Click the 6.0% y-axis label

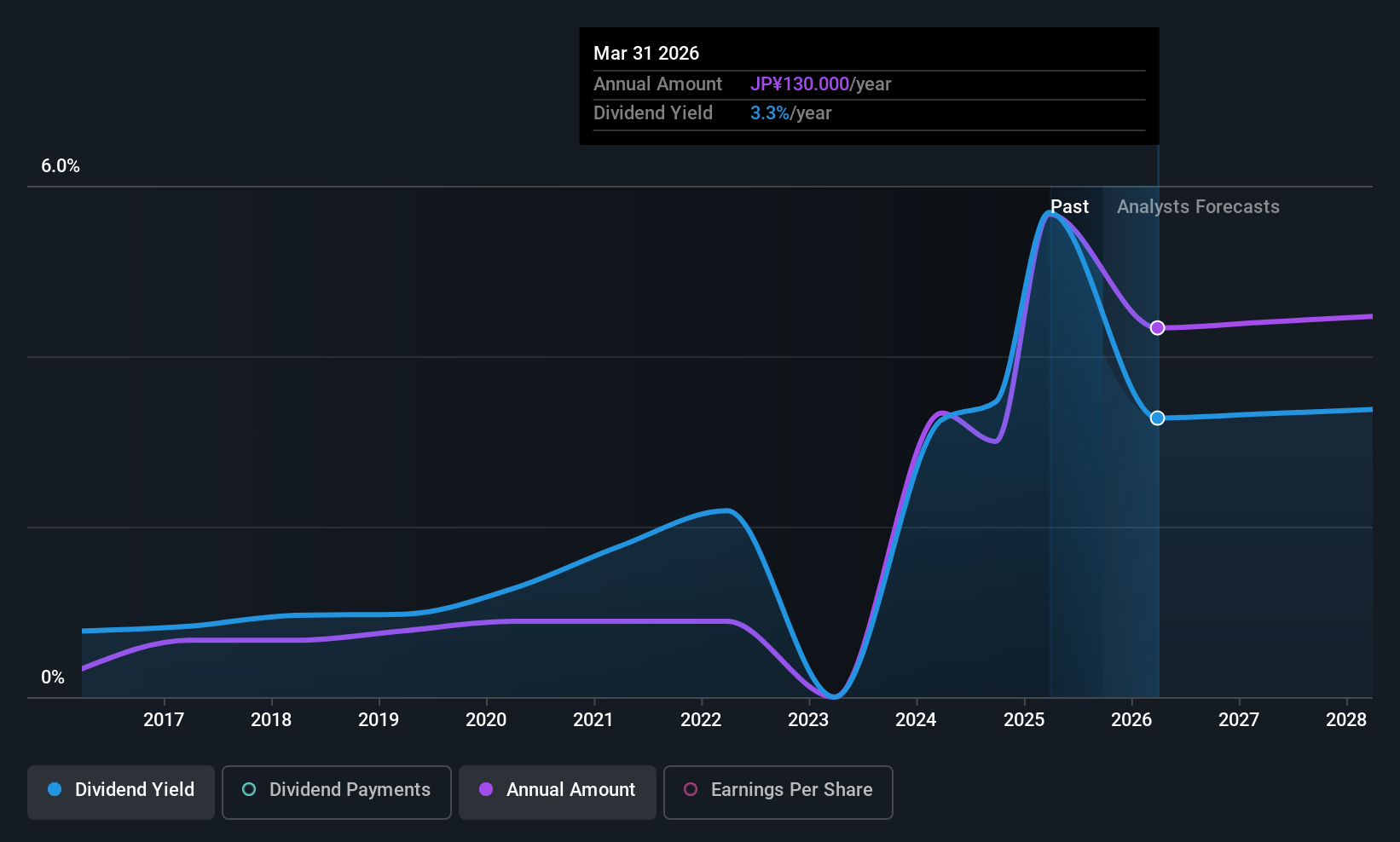click(x=61, y=166)
